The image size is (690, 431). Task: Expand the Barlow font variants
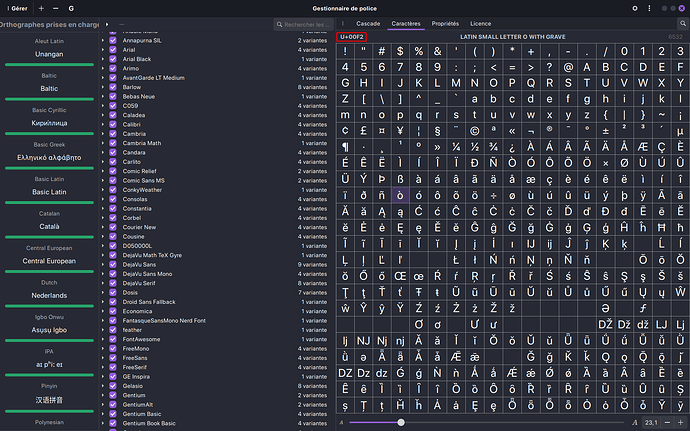103,87
